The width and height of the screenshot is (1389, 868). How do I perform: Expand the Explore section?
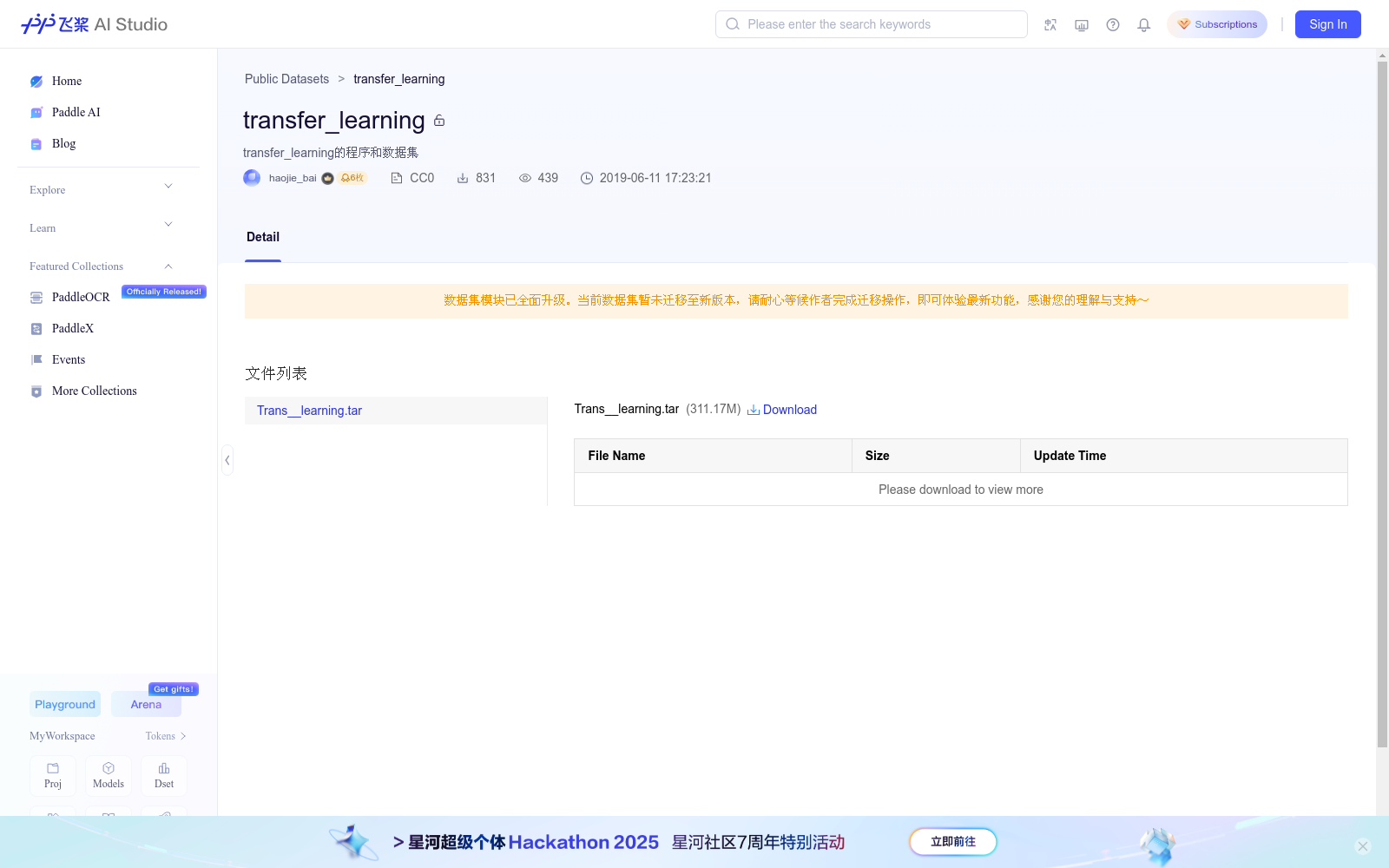pos(168,187)
